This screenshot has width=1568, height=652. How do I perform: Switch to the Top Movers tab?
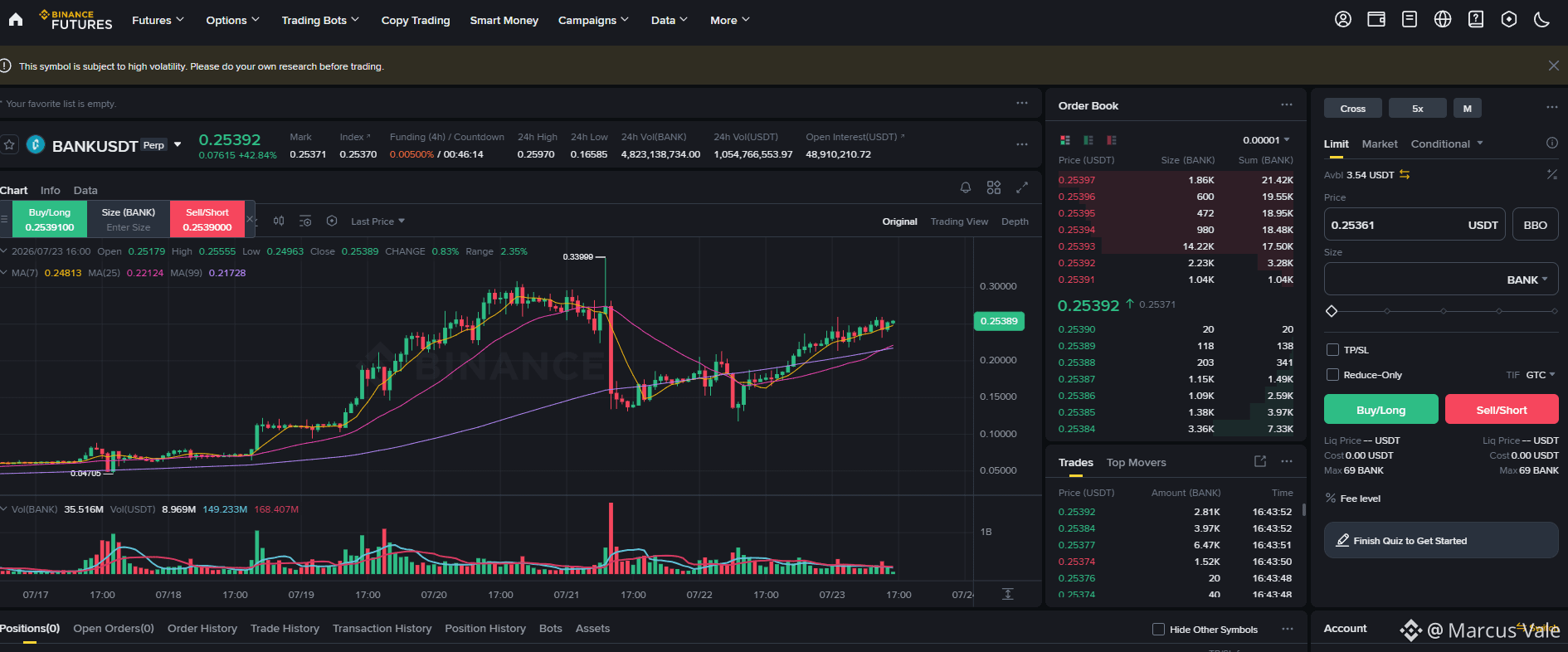(x=1136, y=462)
